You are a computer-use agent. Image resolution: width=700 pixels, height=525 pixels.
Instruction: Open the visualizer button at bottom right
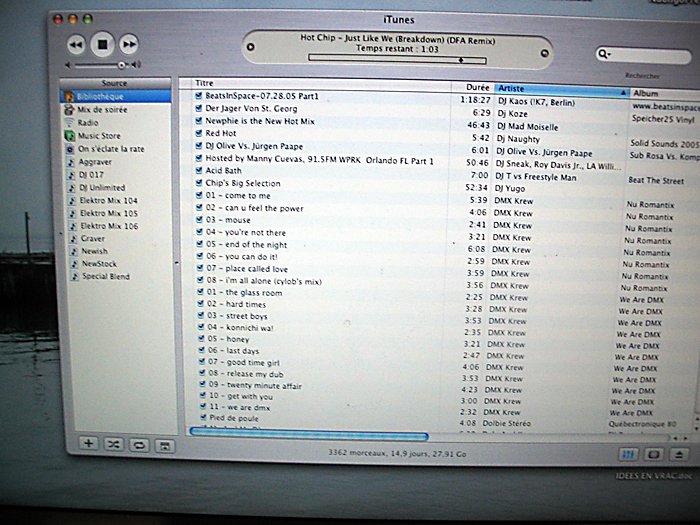[654, 454]
